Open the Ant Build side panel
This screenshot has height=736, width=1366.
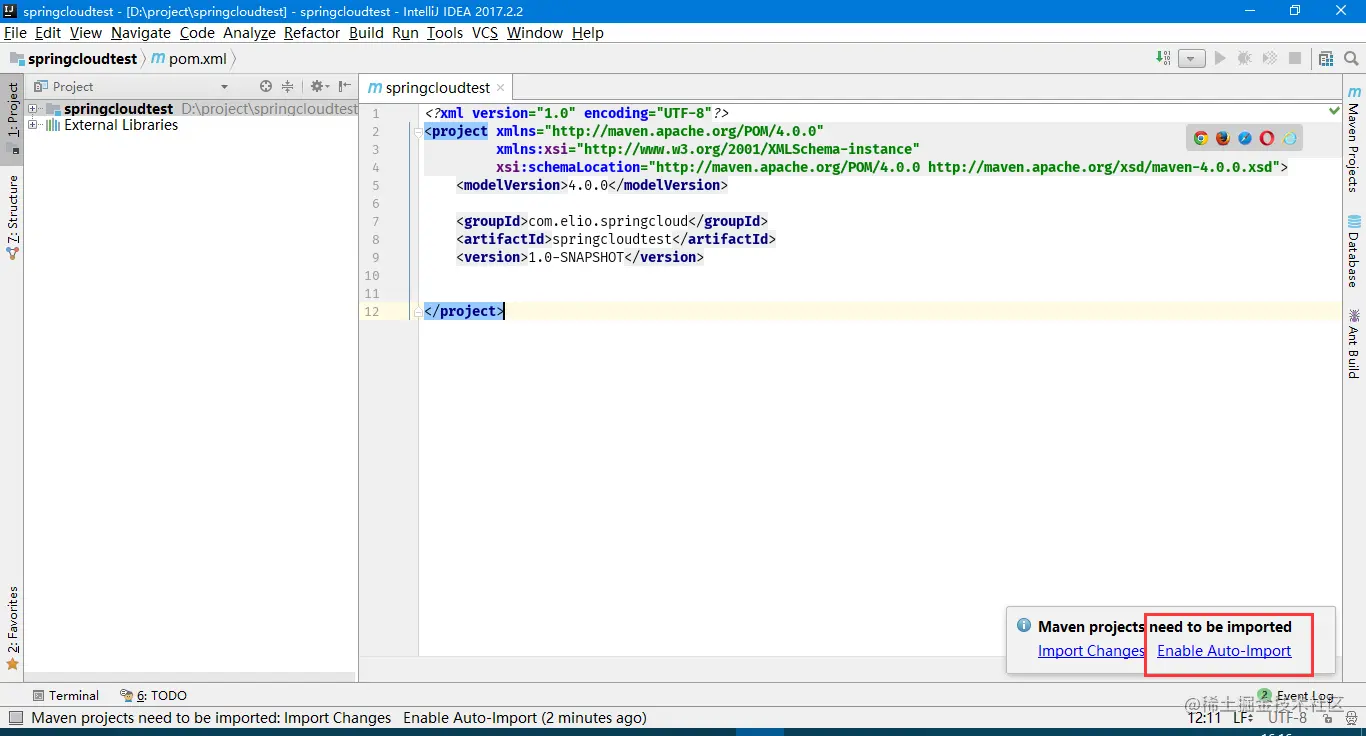coord(1353,343)
